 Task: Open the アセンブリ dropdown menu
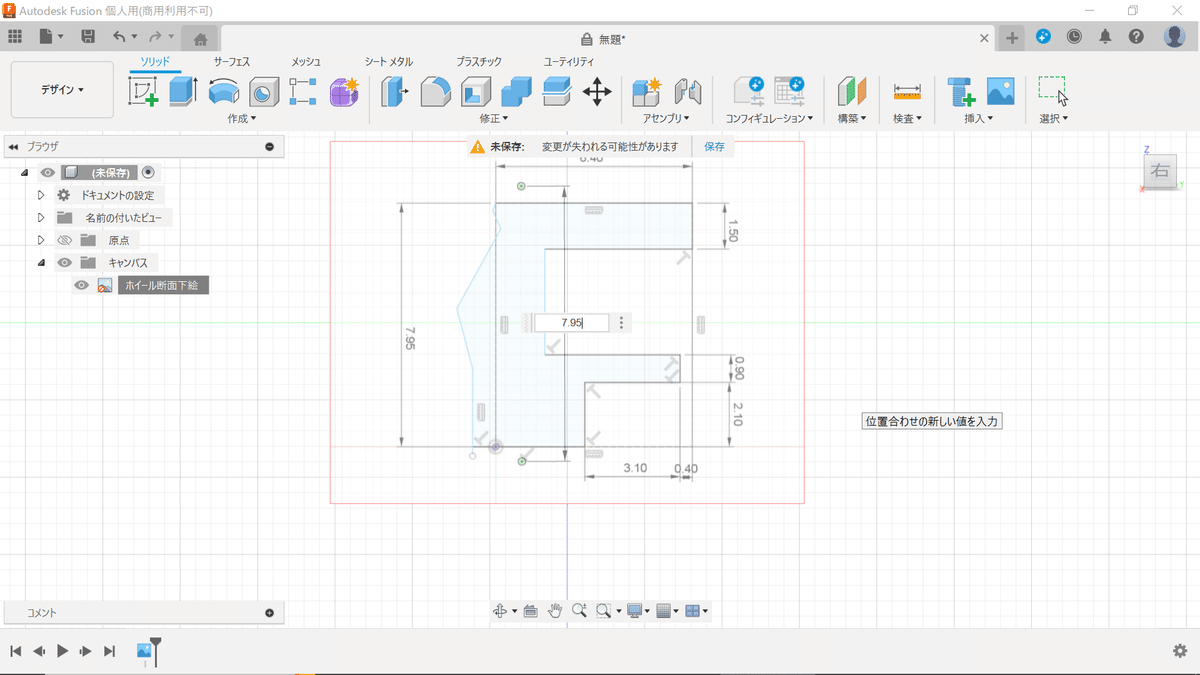pos(667,118)
